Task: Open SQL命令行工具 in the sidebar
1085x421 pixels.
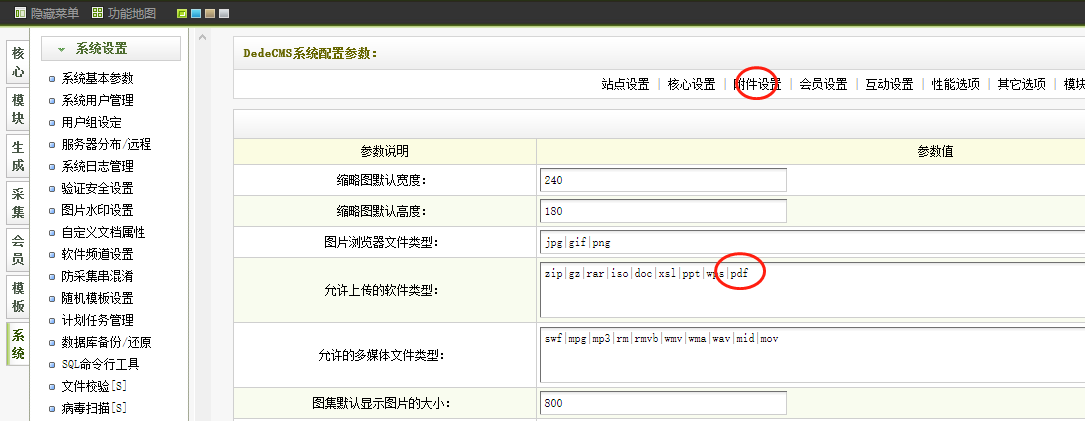Action: coord(100,364)
